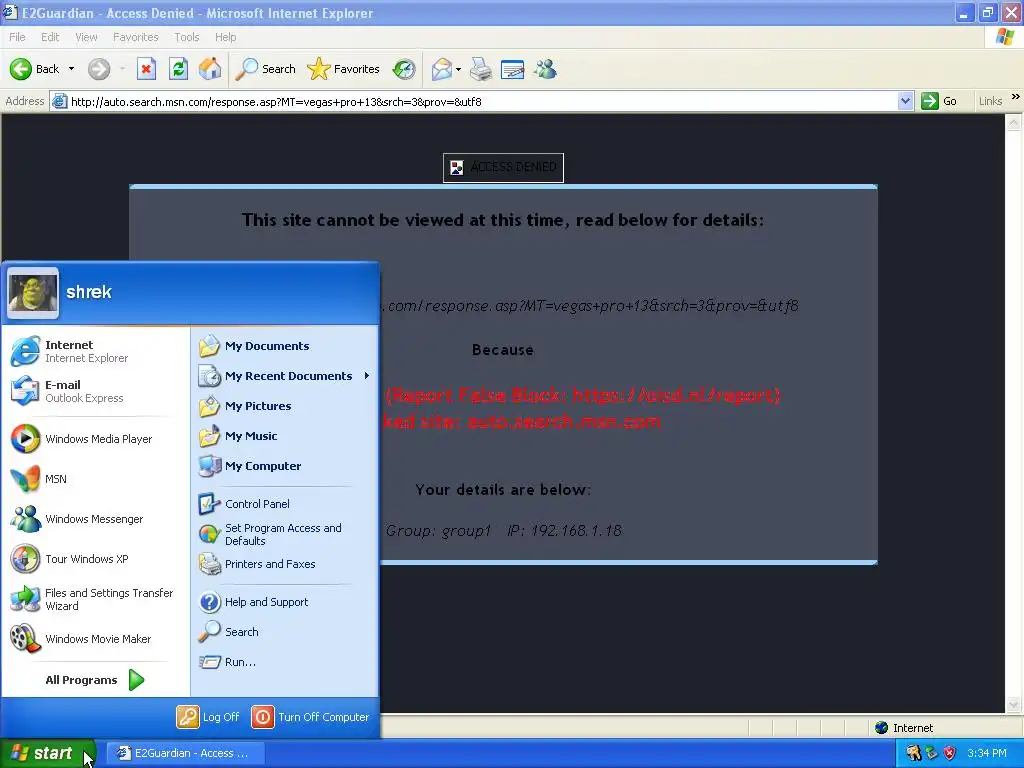Launch Windows Messenger from Start menu
This screenshot has height=768, width=1024.
coord(95,519)
